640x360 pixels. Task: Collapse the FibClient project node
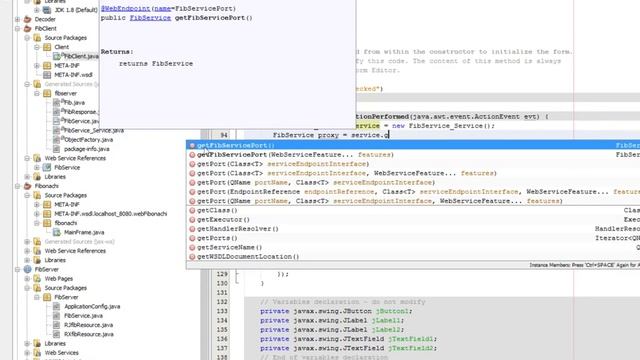(x=18, y=29)
